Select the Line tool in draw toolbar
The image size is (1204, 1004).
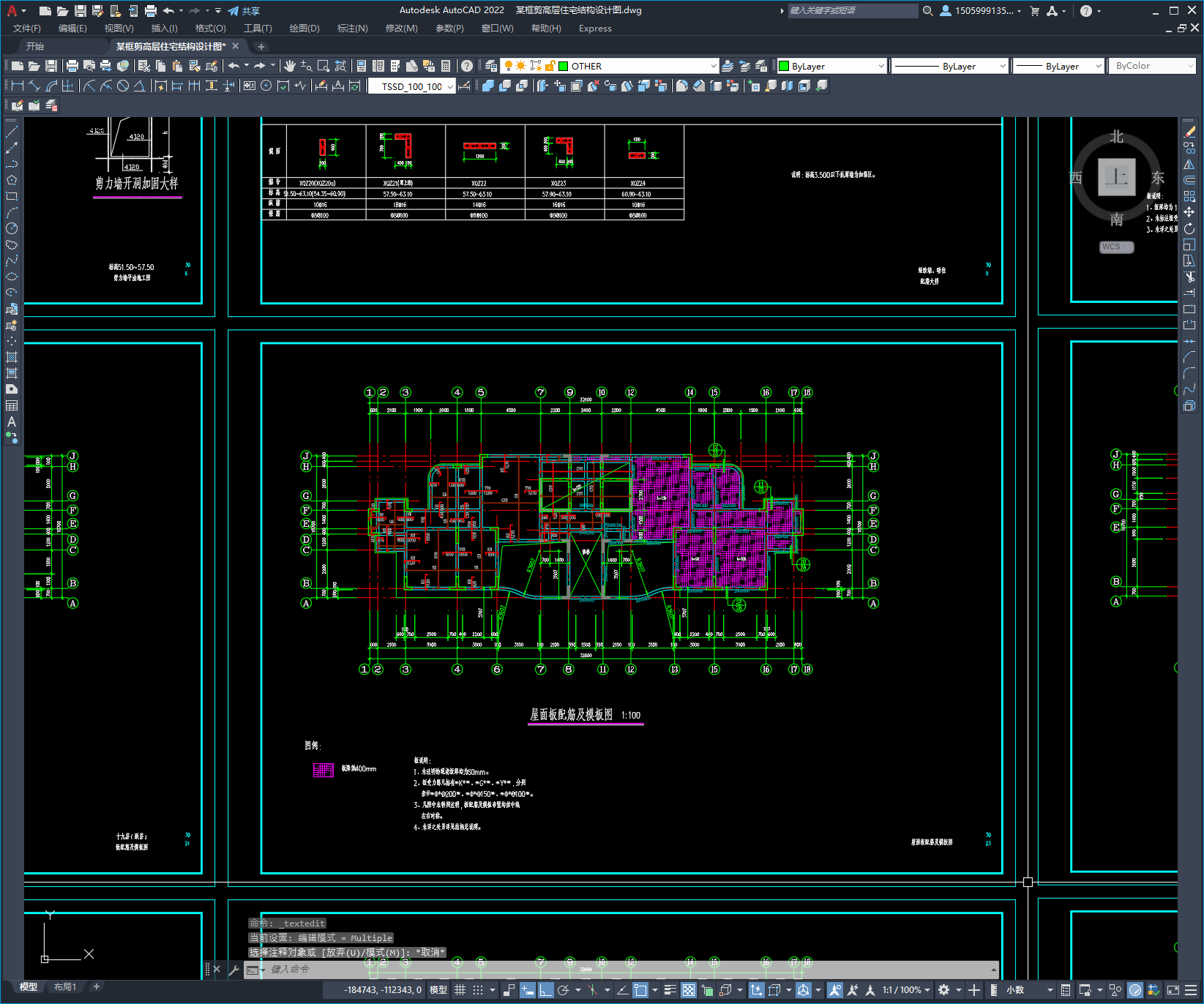(x=12, y=132)
